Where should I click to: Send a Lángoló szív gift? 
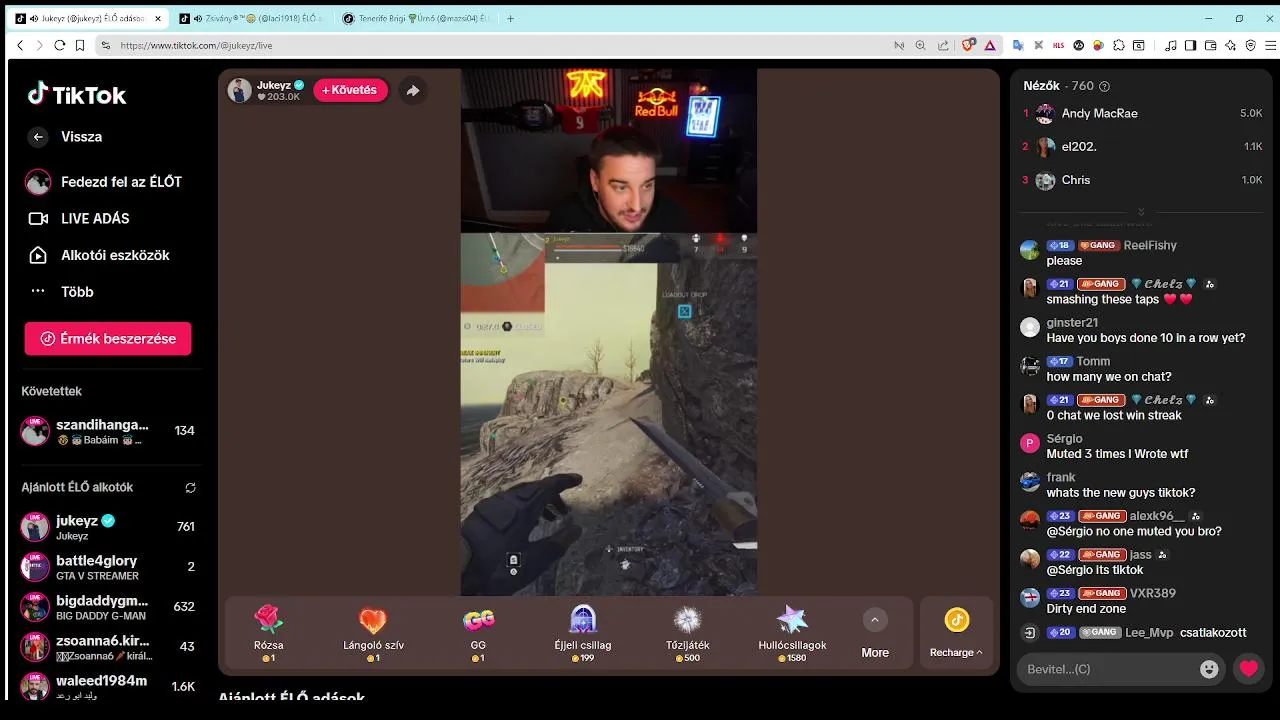tap(373, 633)
